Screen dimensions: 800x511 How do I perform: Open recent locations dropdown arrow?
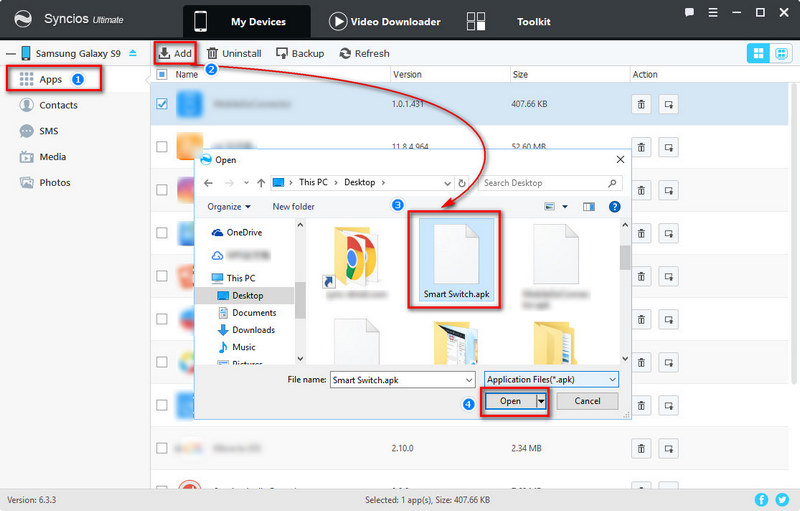(246, 183)
